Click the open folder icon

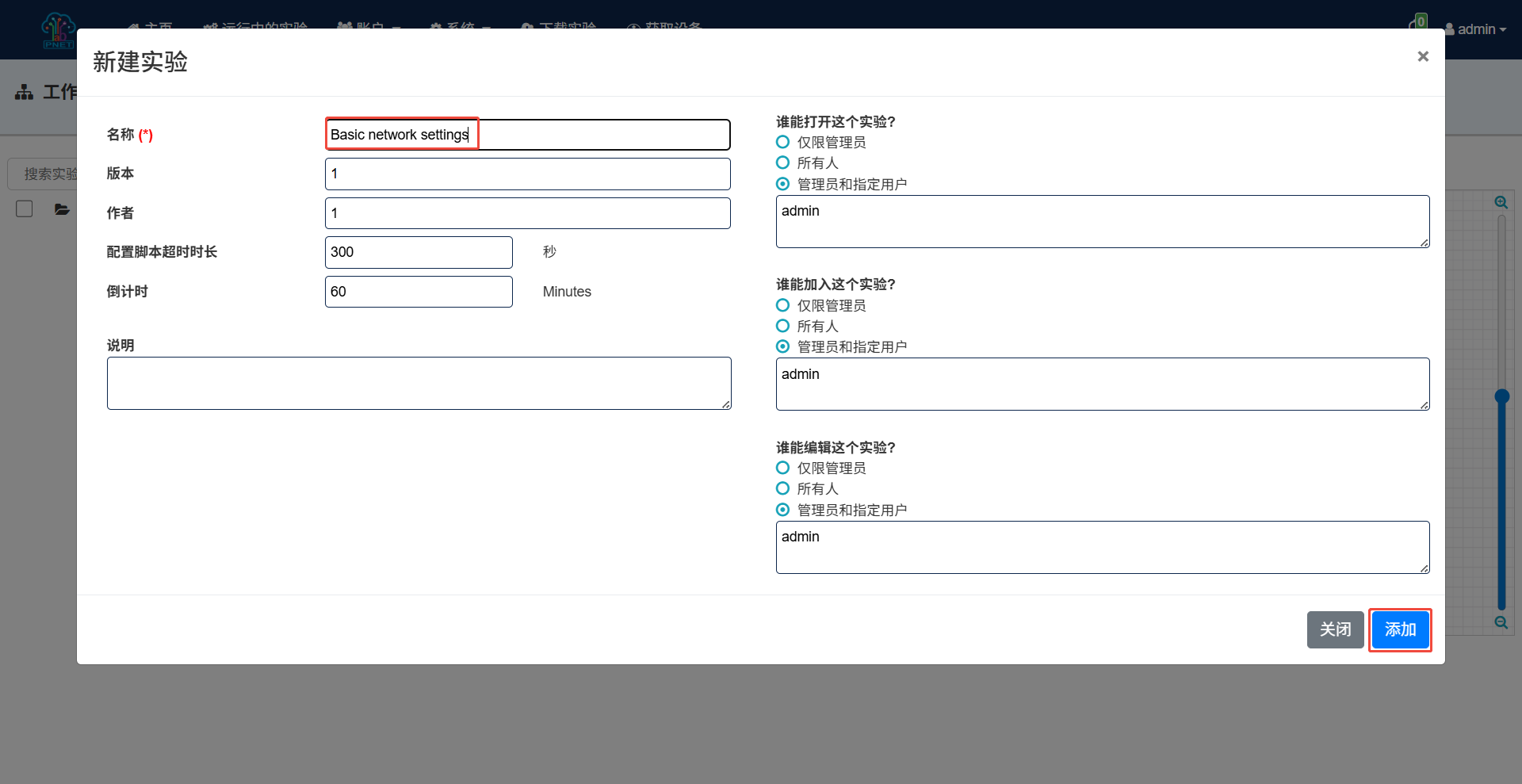click(62, 209)
